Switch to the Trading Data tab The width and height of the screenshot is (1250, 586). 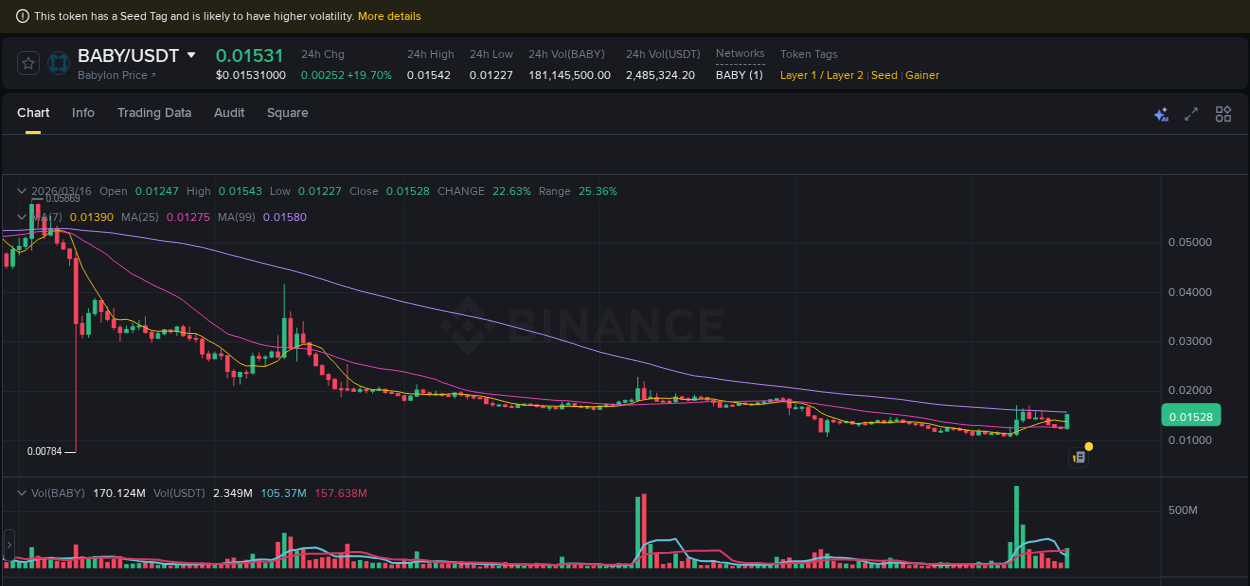(154, 113)
